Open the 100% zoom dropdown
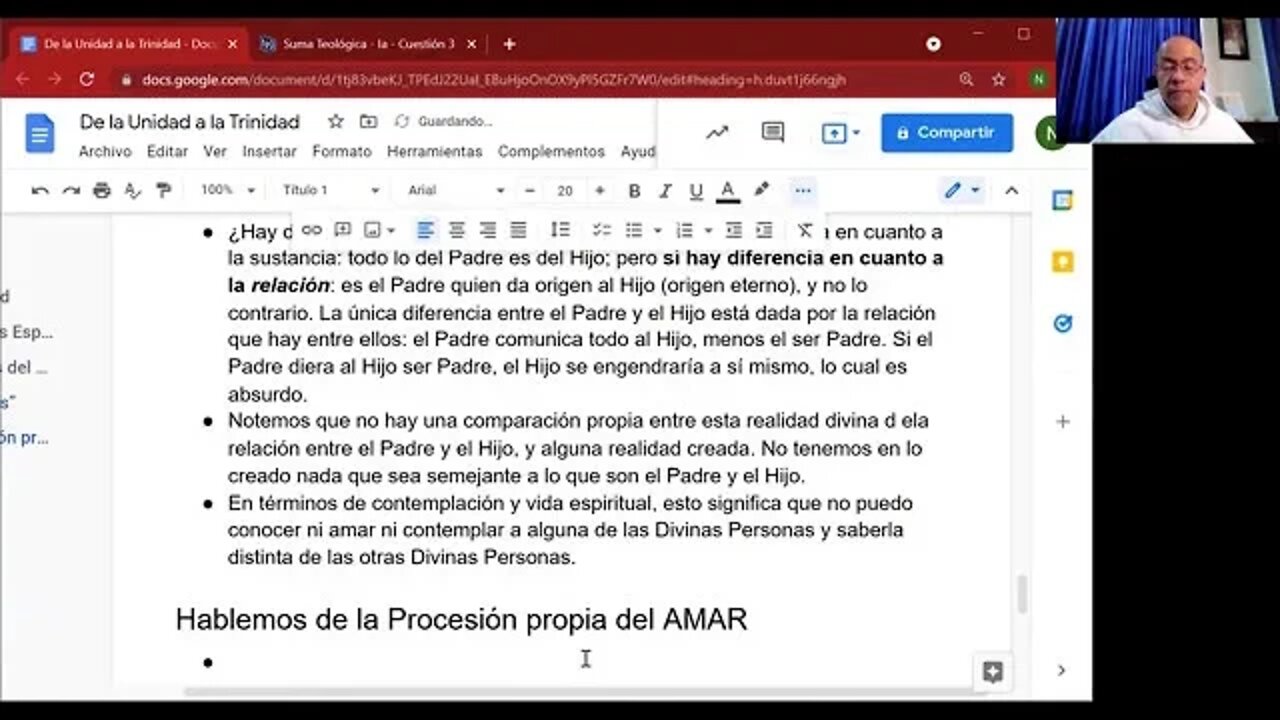 tap(228, 190)
